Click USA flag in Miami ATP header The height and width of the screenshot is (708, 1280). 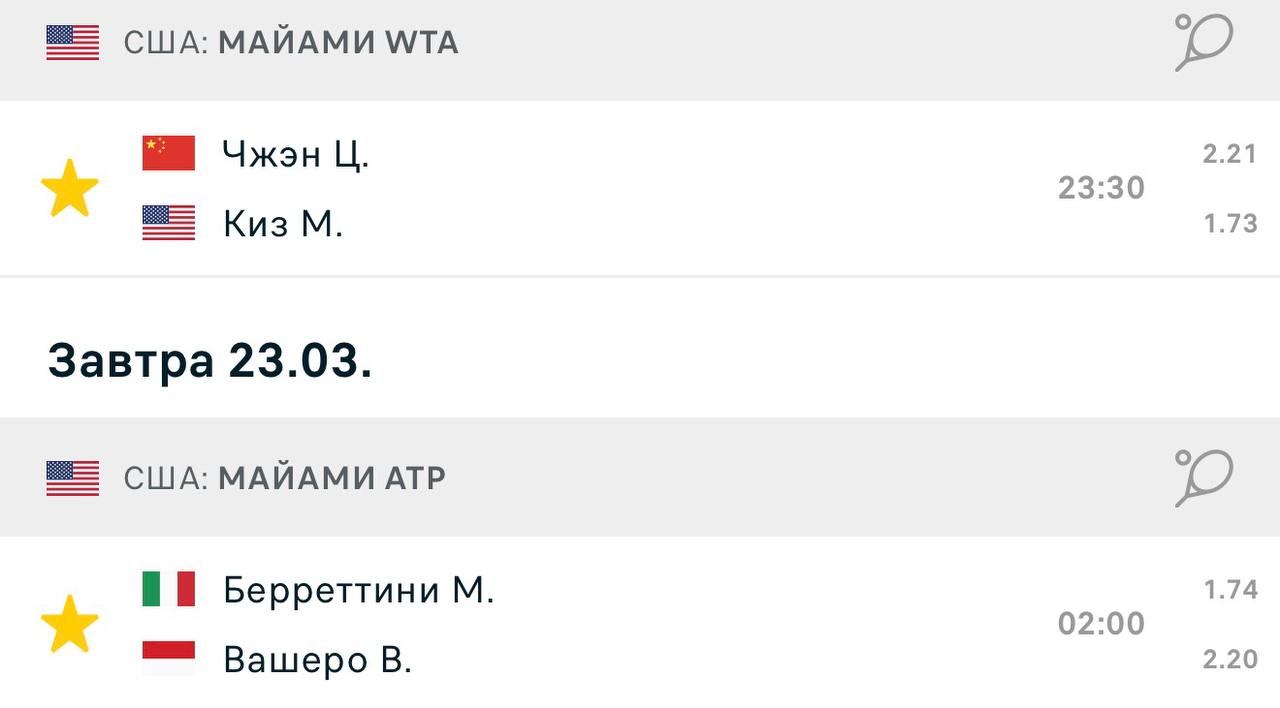point(73,479)
